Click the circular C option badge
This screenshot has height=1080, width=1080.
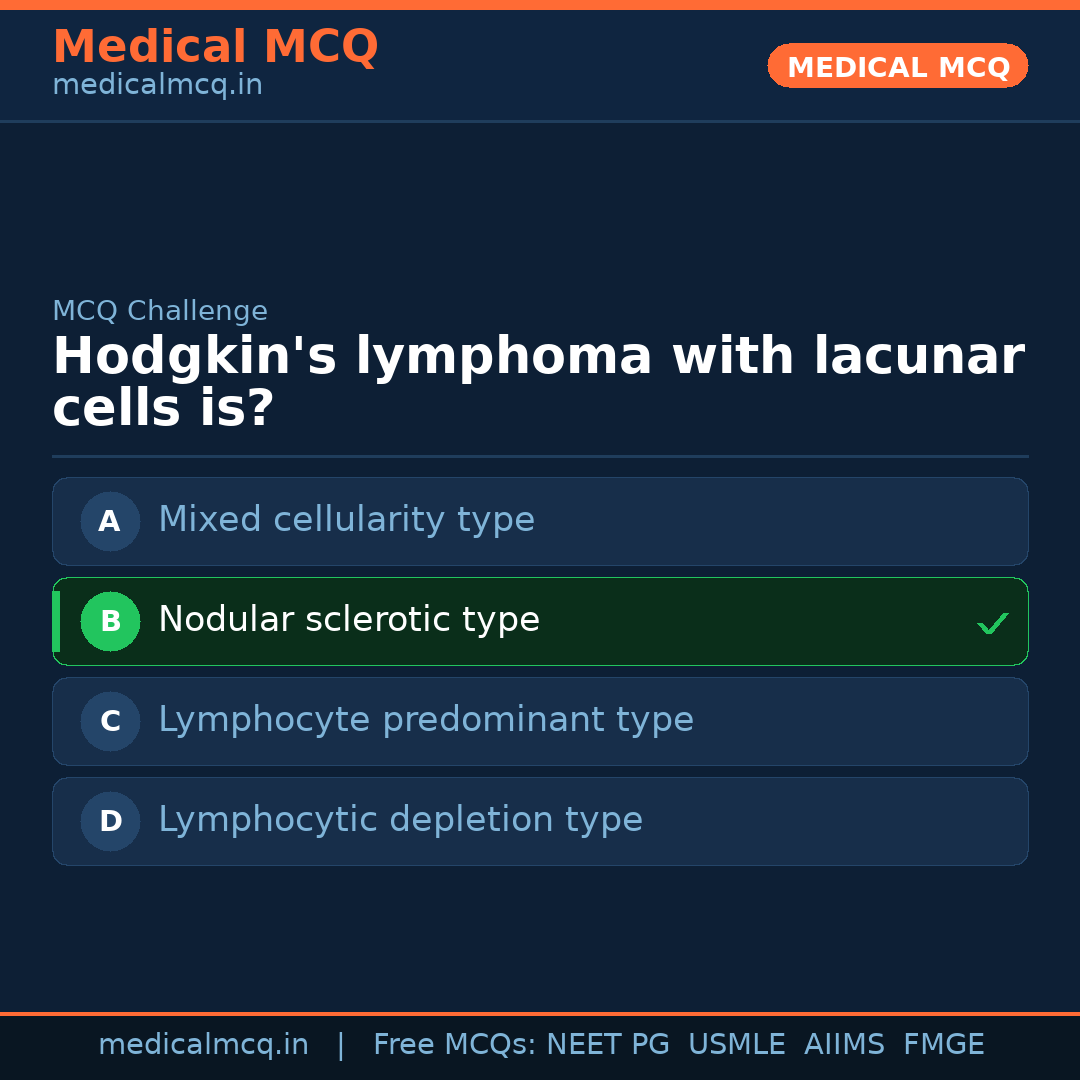[110, 721]
